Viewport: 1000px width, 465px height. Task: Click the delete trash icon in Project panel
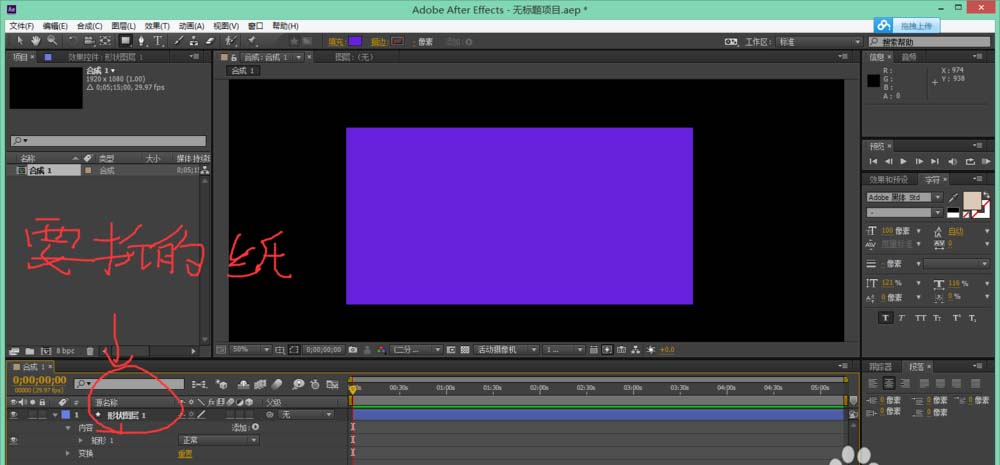coord(91,351)
